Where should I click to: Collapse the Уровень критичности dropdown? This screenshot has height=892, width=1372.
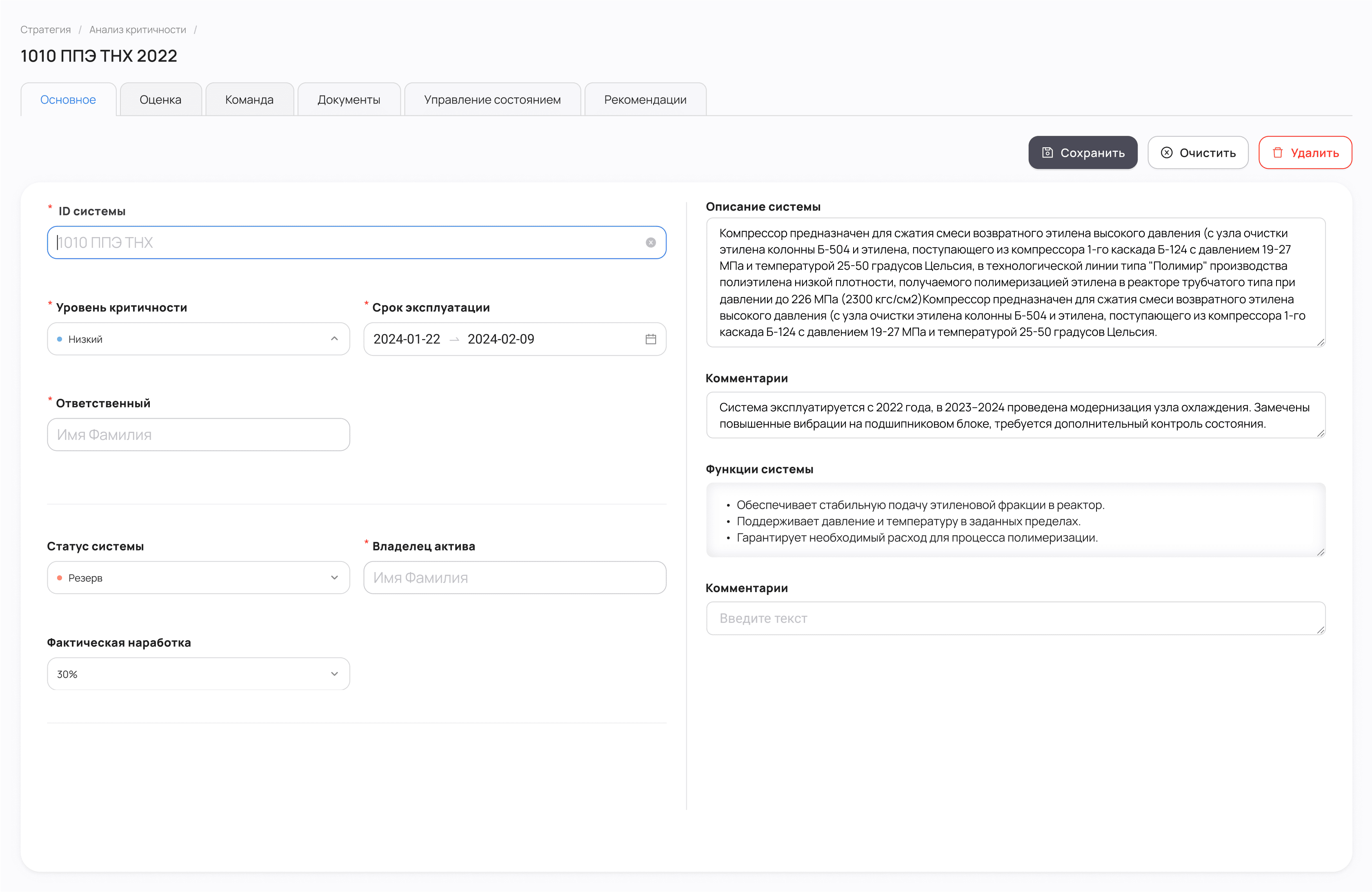[x=334, y=339]
